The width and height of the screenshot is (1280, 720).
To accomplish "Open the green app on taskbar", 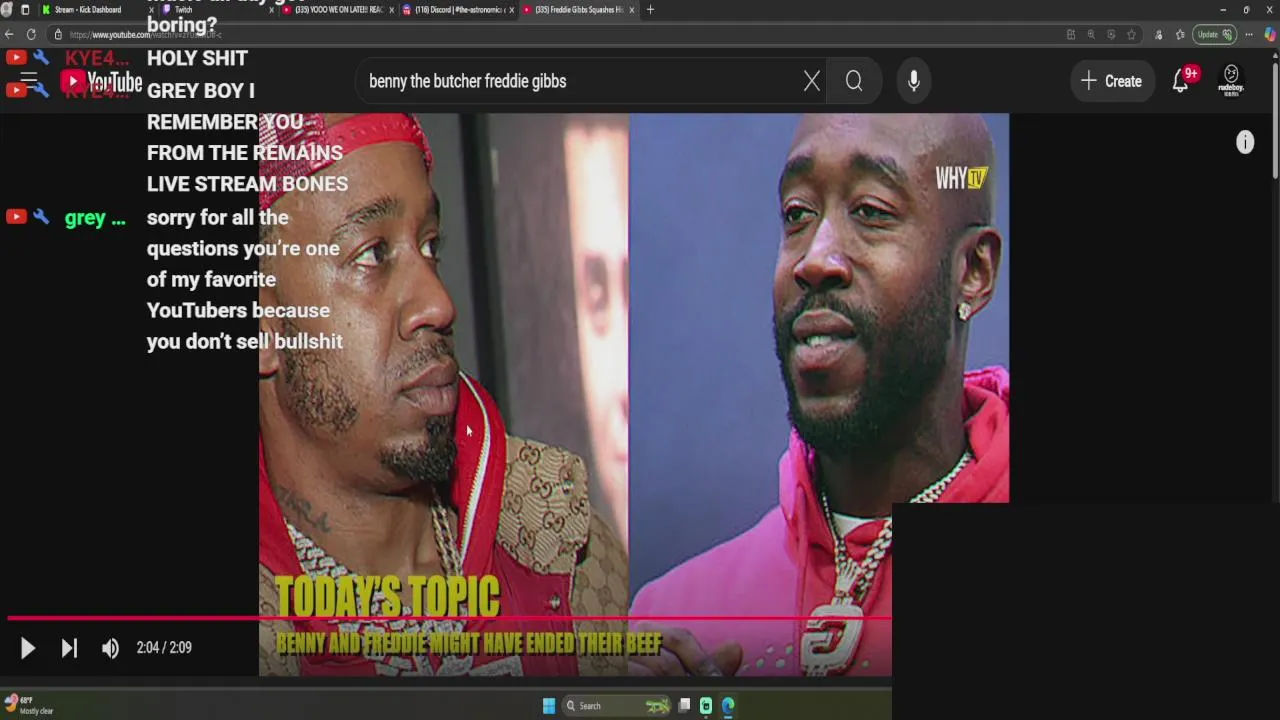I will (706, 706).
